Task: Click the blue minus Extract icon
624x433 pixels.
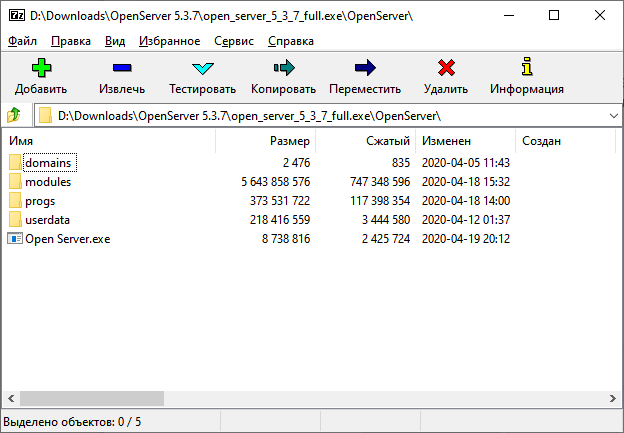Action: [122, 69]
